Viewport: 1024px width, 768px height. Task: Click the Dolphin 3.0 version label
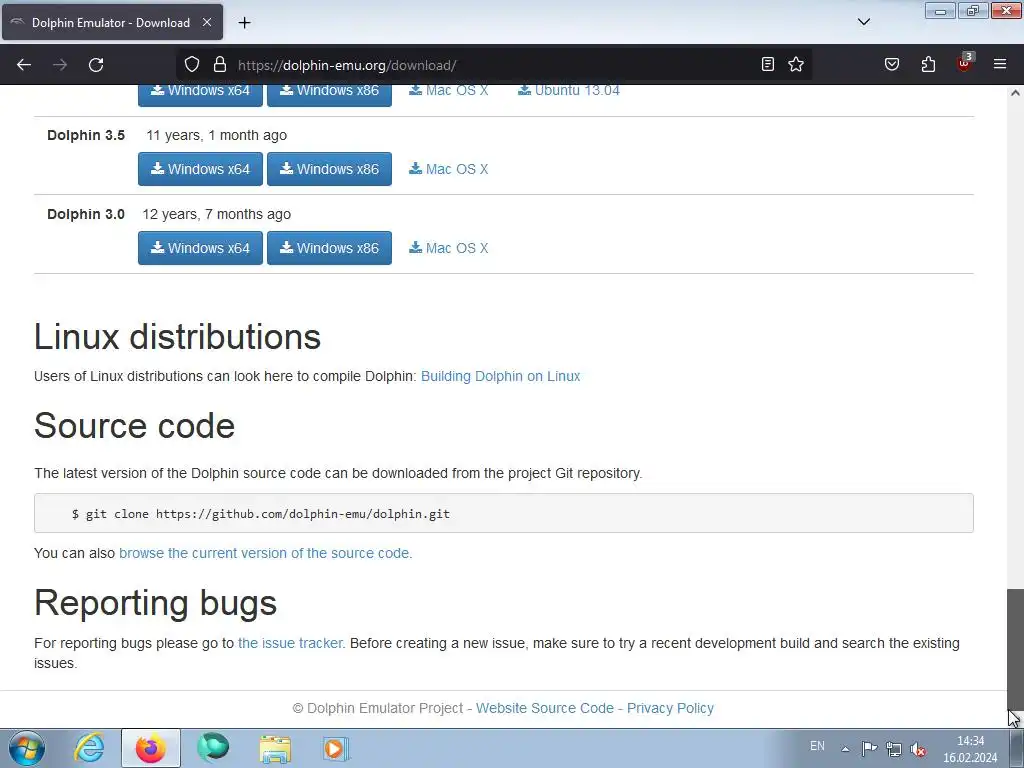pos(86,214)
